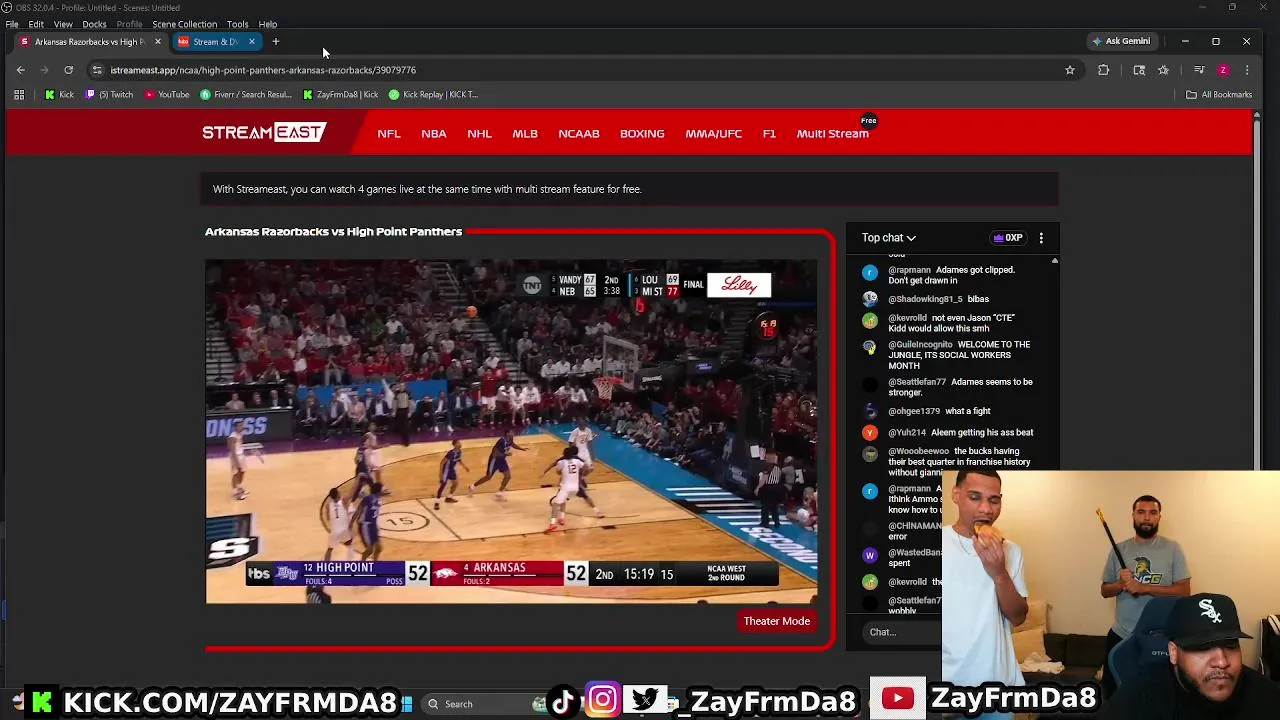Enable Theater Mode

(777, 621)
